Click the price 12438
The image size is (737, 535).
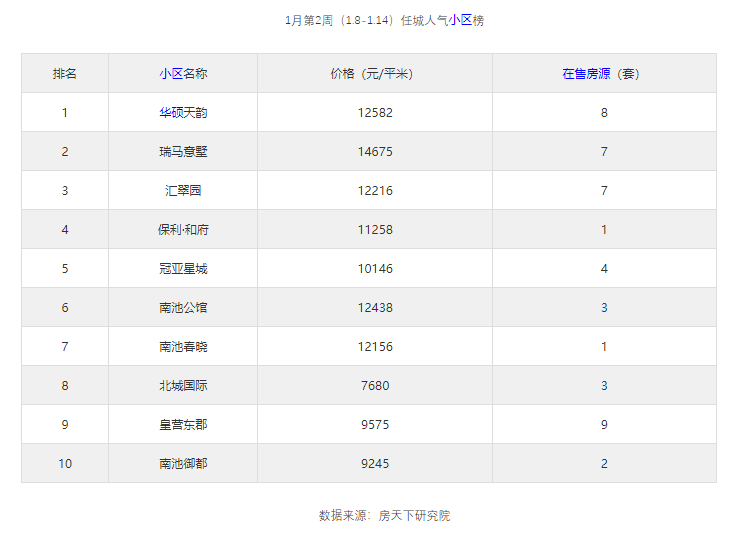[x=375, y=307]
